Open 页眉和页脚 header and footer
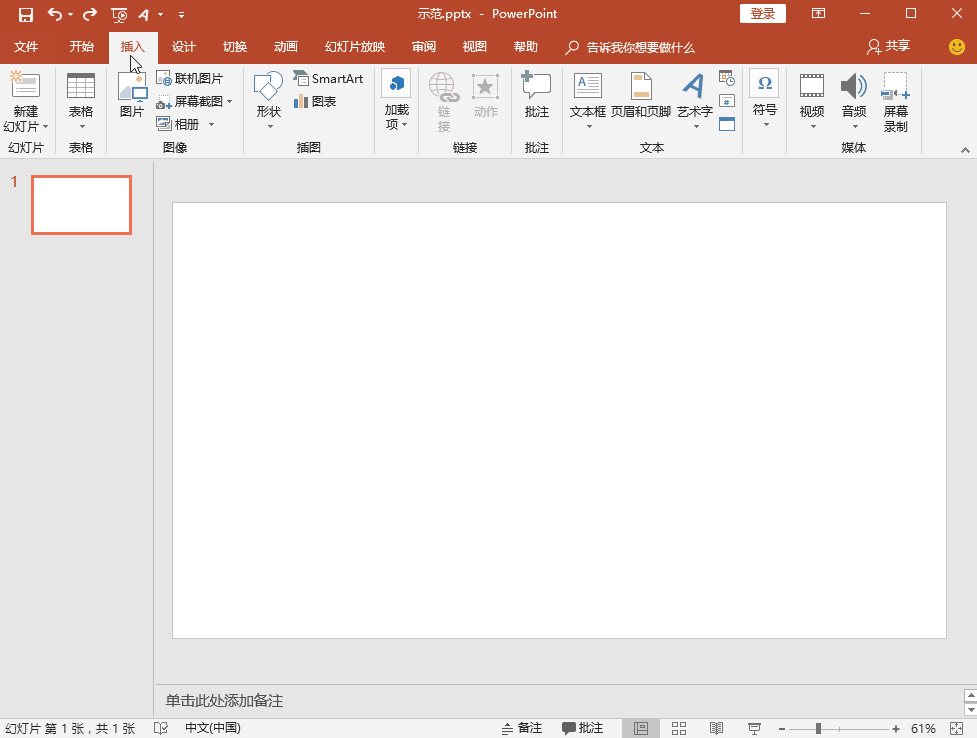 (x=640, y=96)
